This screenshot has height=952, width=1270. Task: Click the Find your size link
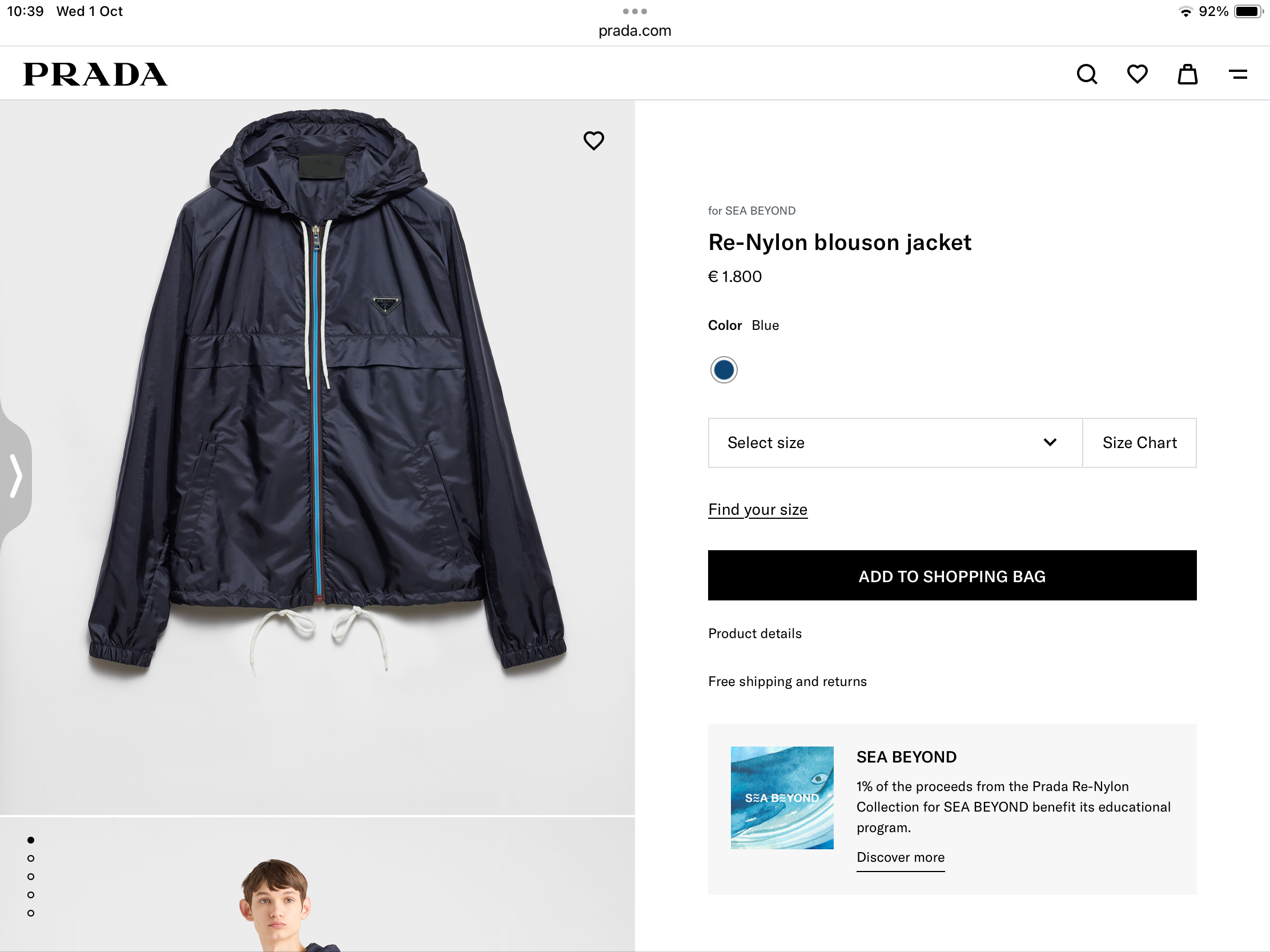[x=757, y=510]
